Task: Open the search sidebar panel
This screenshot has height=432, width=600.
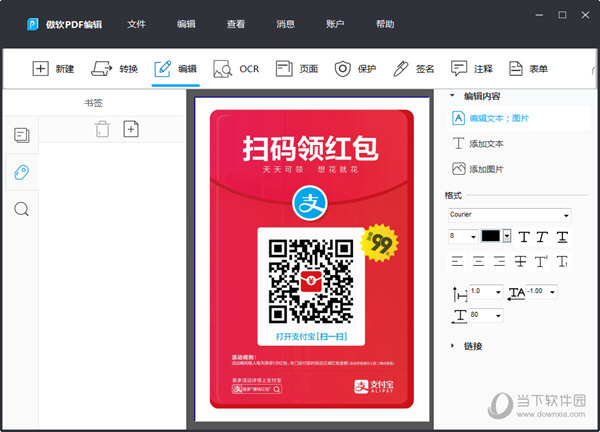Action: [x=21, y=209]
